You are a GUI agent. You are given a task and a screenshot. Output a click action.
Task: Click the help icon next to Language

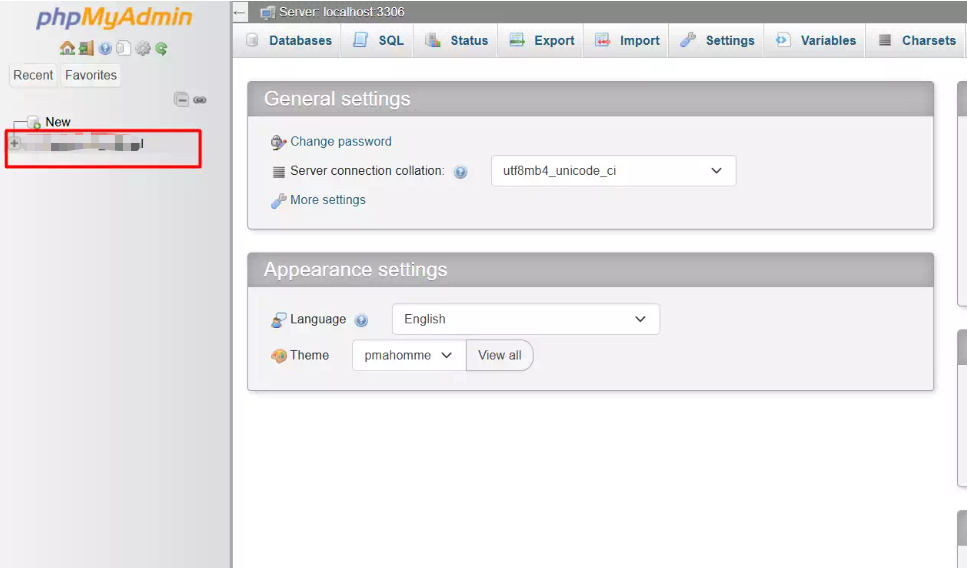[x=361, y=320]
